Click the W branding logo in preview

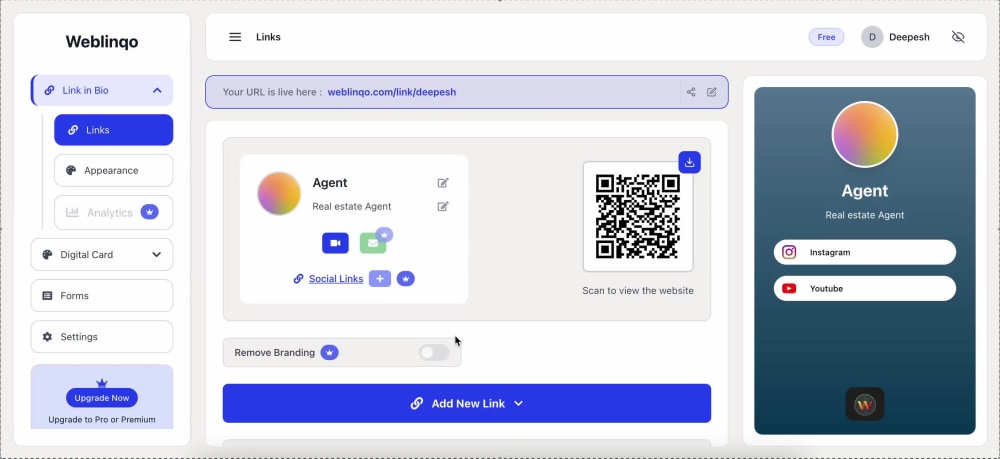(865, 404)
